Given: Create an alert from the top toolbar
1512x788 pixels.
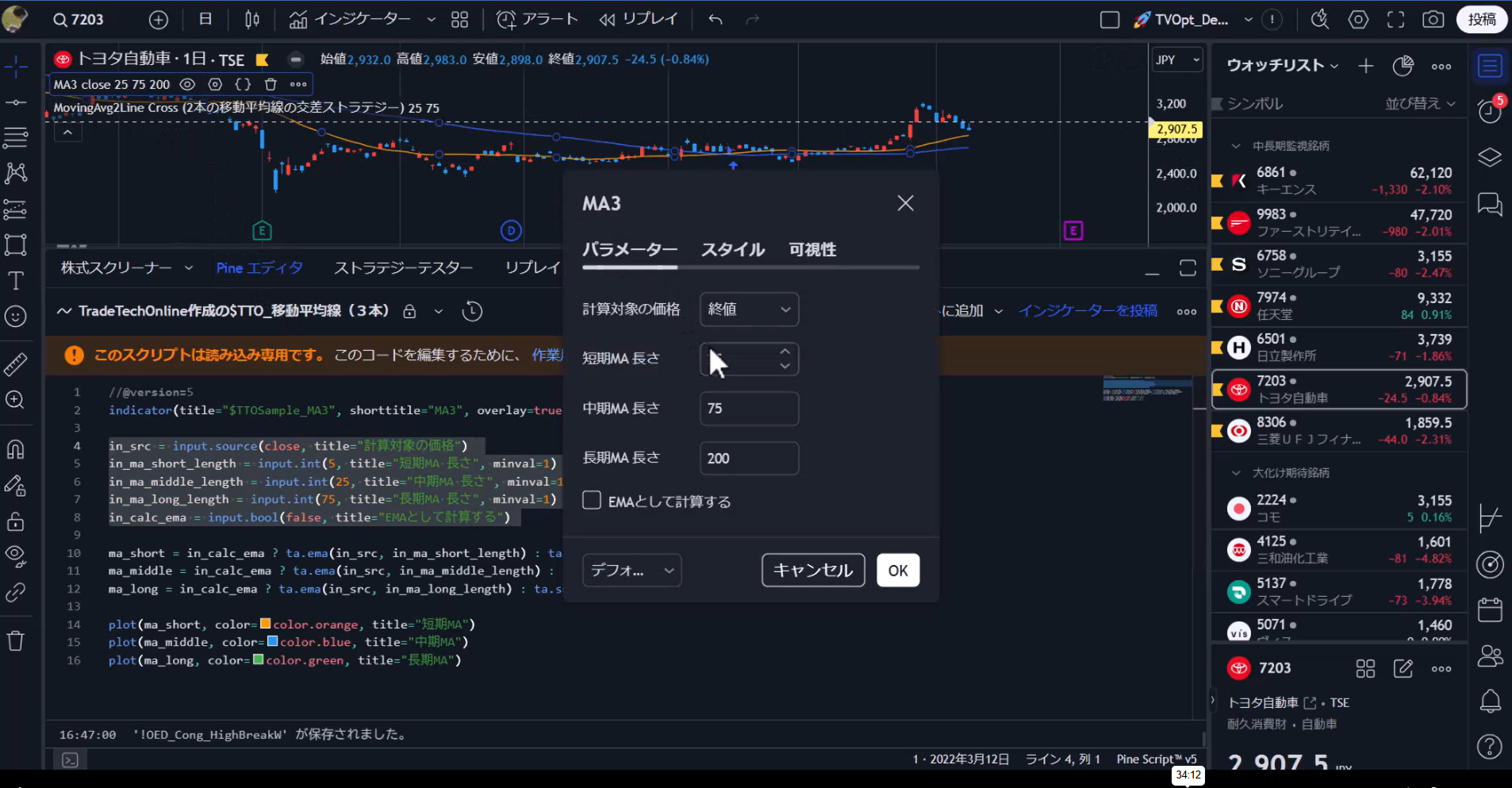Looking at the screenshot, I should coord(537,20).
